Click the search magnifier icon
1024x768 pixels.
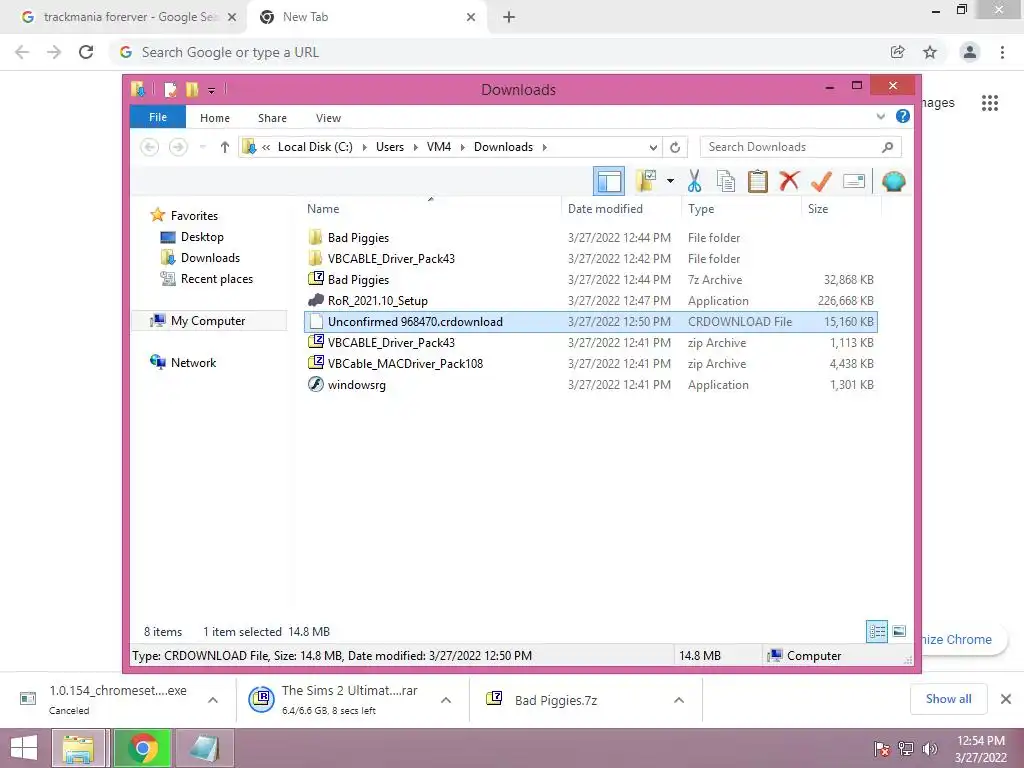click(x=887, y=148)
